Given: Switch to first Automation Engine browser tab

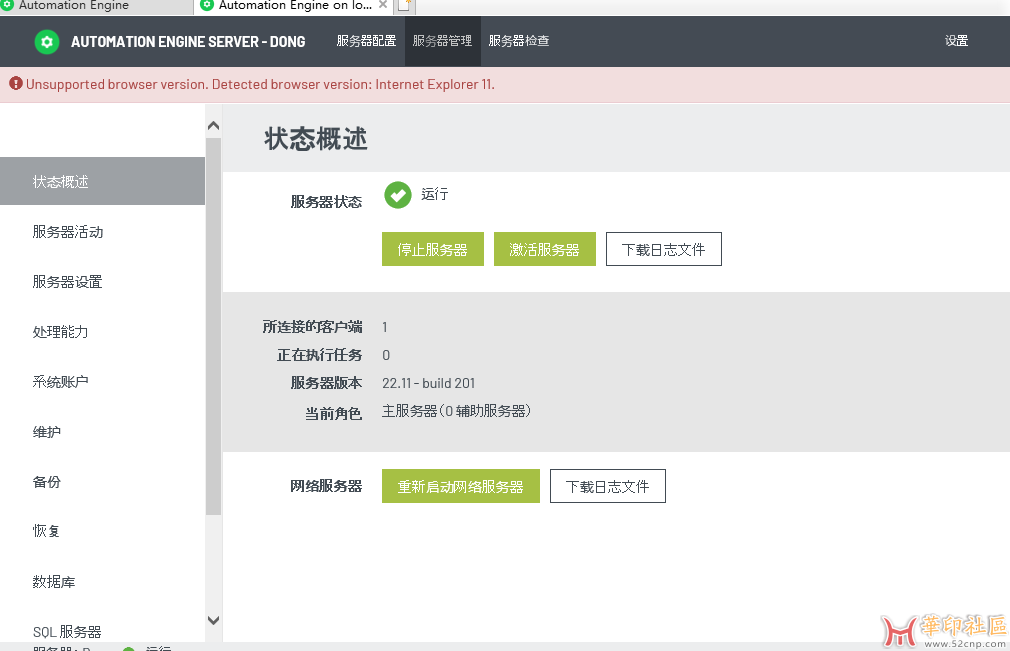Looking at the screenshot, I should point(97,6).
